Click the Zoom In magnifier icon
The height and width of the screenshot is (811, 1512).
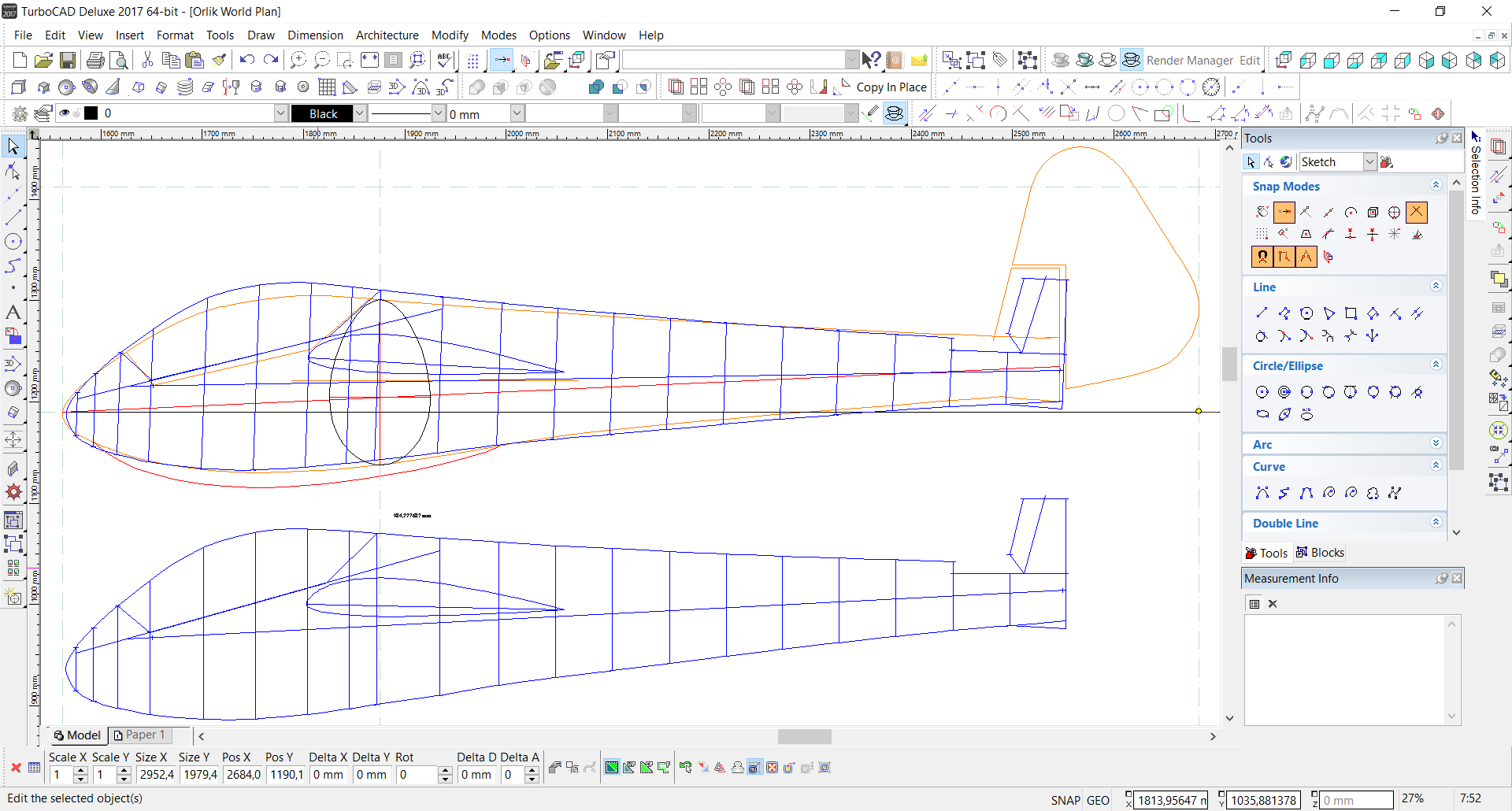pos(298,61)
